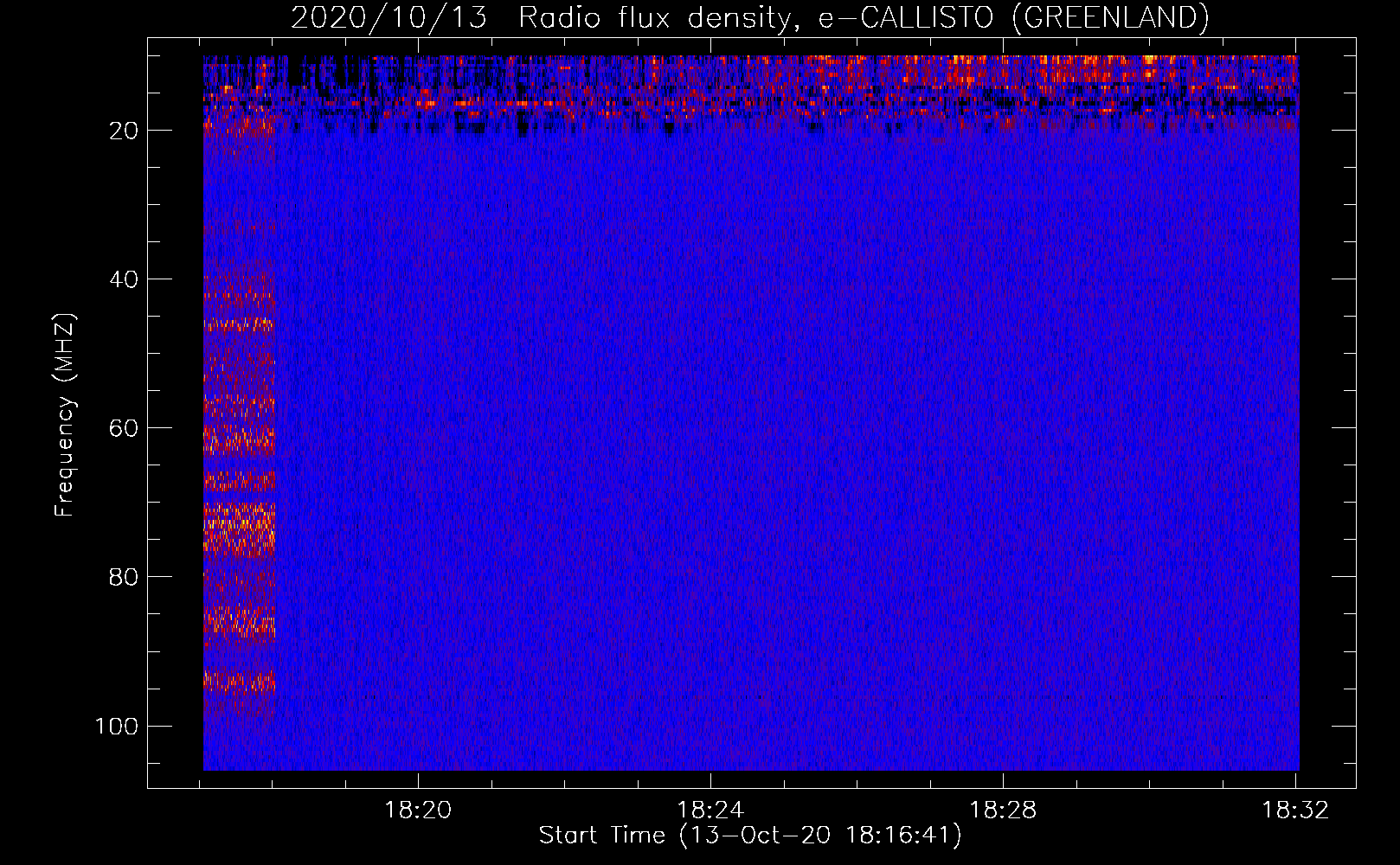The height and width of the screenshot is (865, 1400).
Task: Select the frequency tick label '60'
Action: coord(124,428)
